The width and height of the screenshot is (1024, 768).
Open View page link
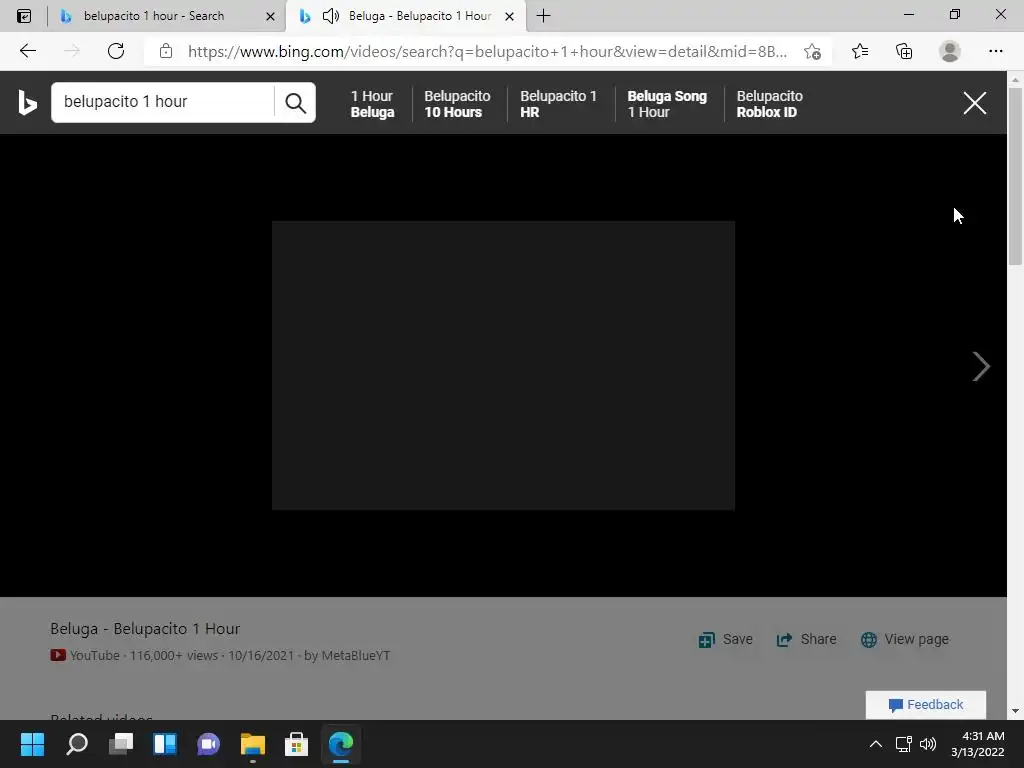[904, 639]
